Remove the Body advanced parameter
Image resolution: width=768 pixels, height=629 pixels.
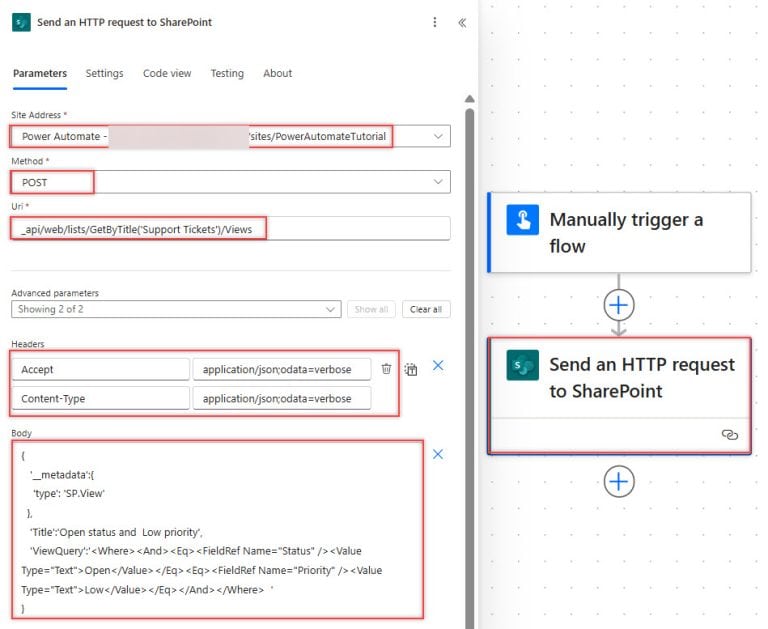coord(438,454)
